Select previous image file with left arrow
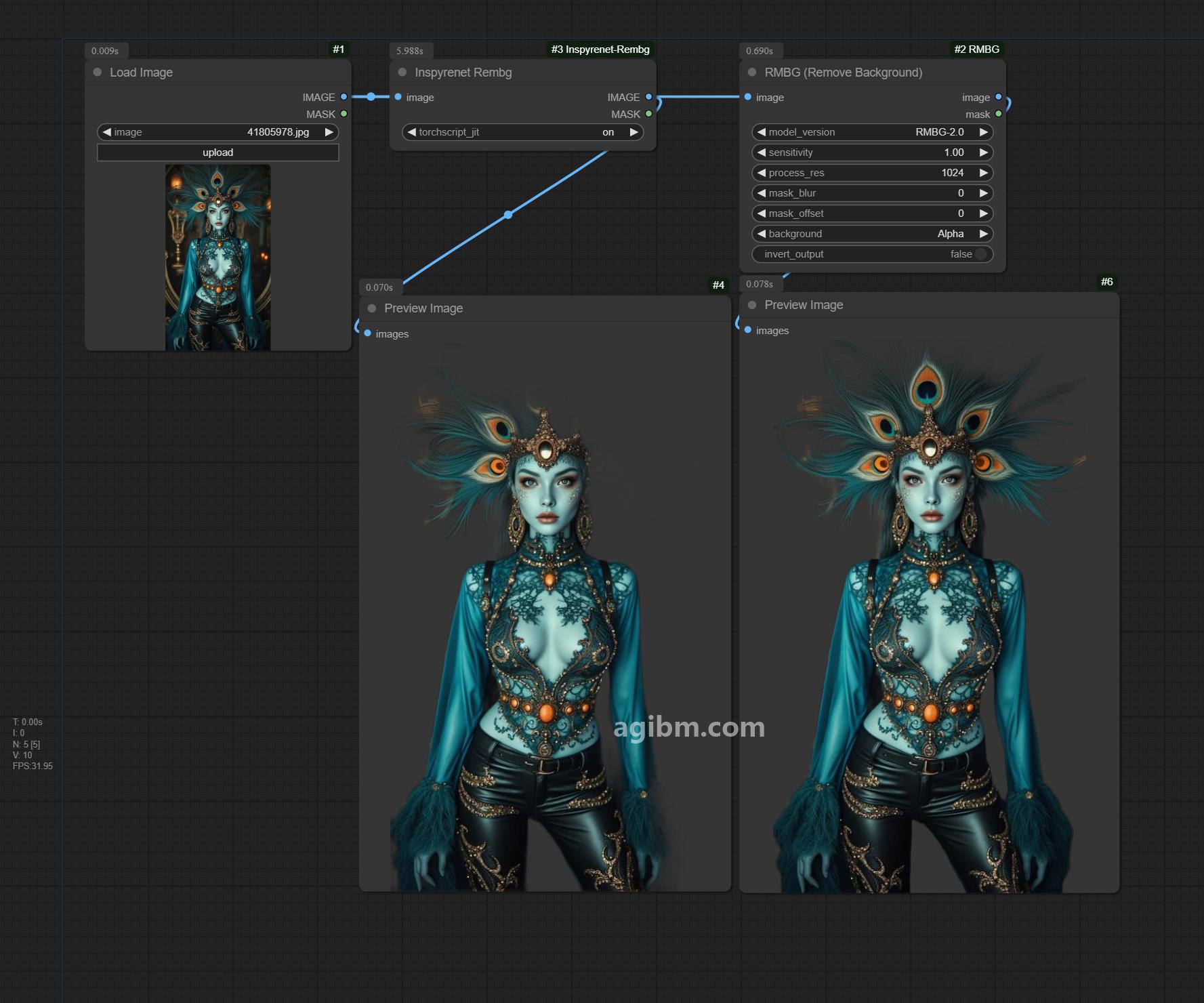1204x1003 pixels. pyautogui.click(x=106, y=132)
